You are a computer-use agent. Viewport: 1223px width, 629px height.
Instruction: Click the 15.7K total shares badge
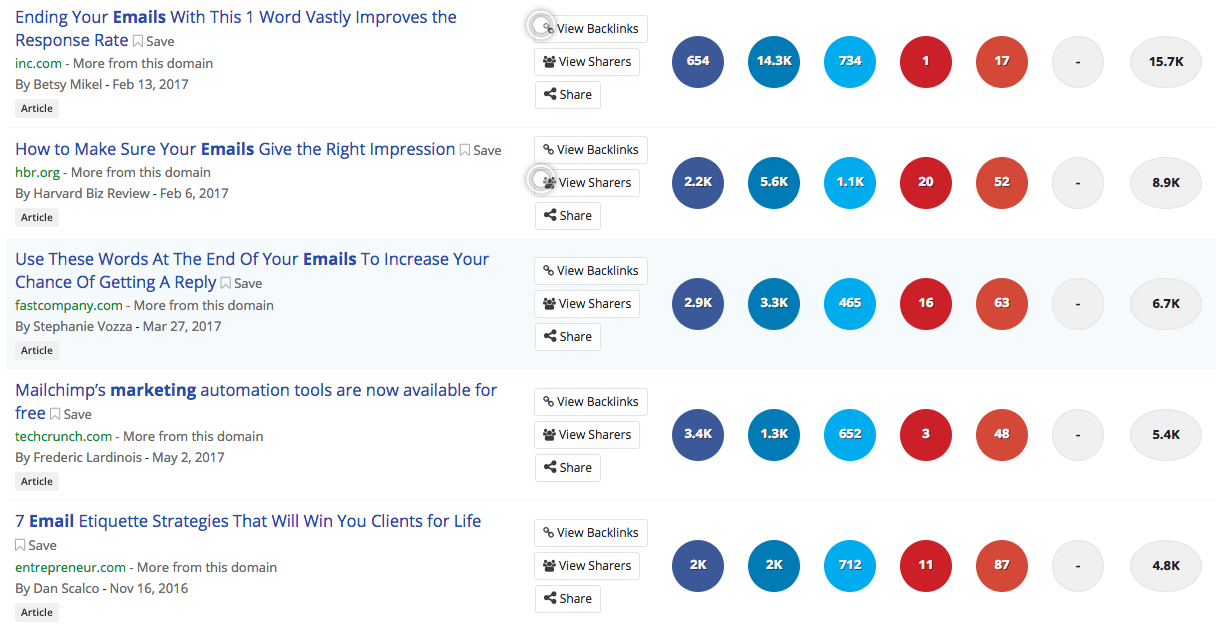pos(1166,61)
